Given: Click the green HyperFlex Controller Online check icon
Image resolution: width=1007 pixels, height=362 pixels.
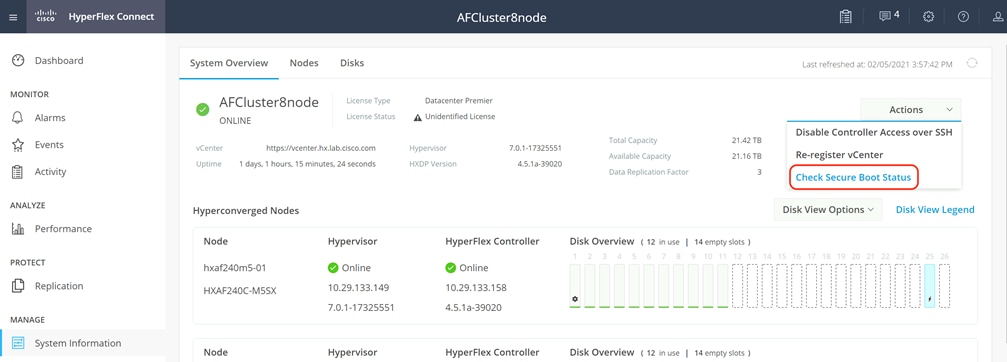Looking at the screenshot, I should [x=450, y=268].
